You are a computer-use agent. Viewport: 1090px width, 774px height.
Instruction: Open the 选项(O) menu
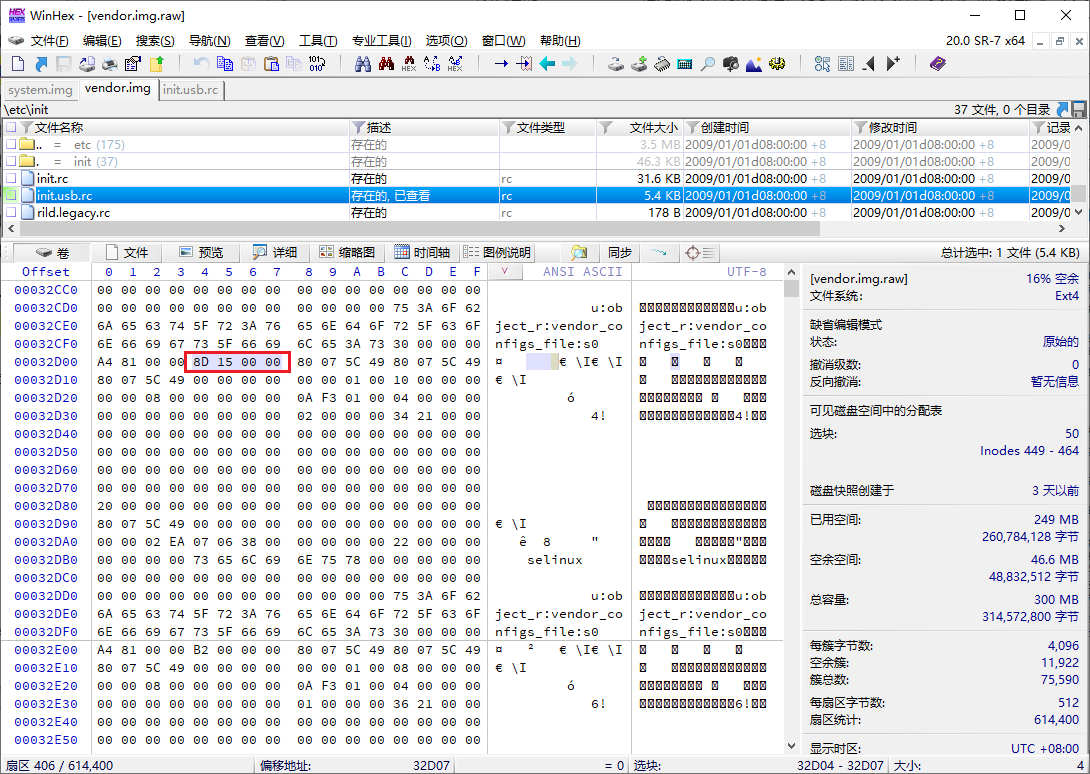446,41
